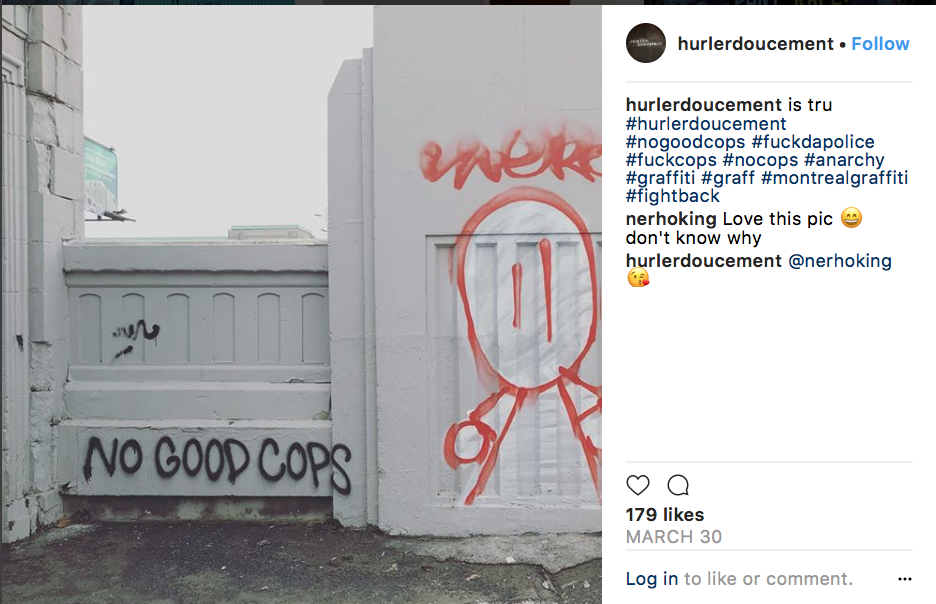The width and height of the screenshot is (936, 604).
Task: Open the MARCH 30 post date
Action: (674, 537)
